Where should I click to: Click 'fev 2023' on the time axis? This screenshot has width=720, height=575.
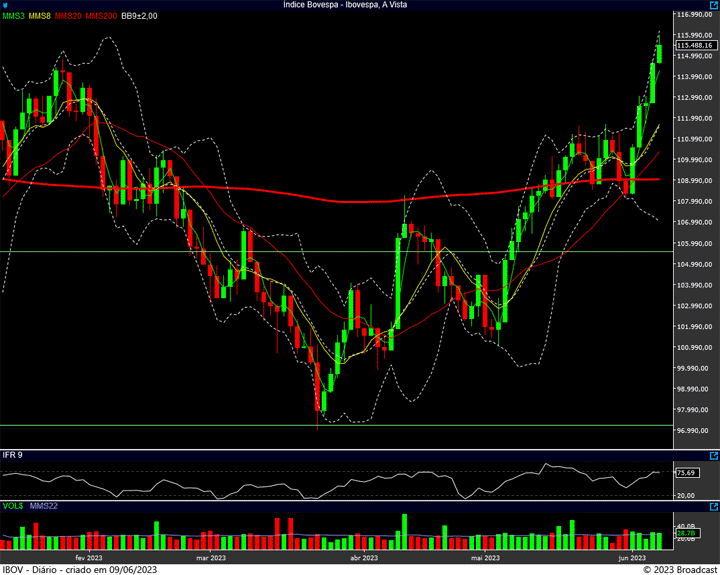[x=89, y=558]
